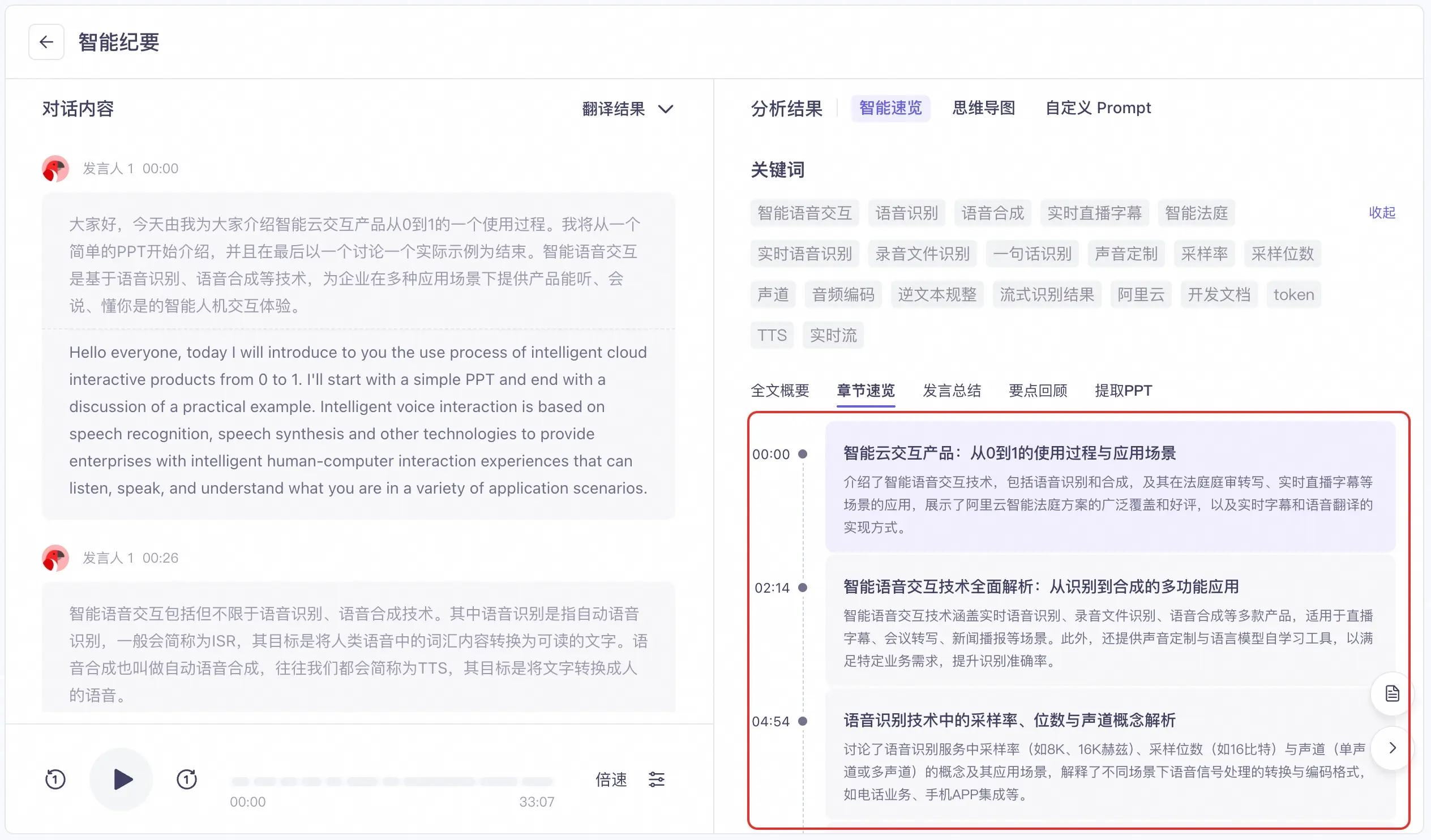Click the audio progress bar
1431x840 pixels.
[392, 782]
